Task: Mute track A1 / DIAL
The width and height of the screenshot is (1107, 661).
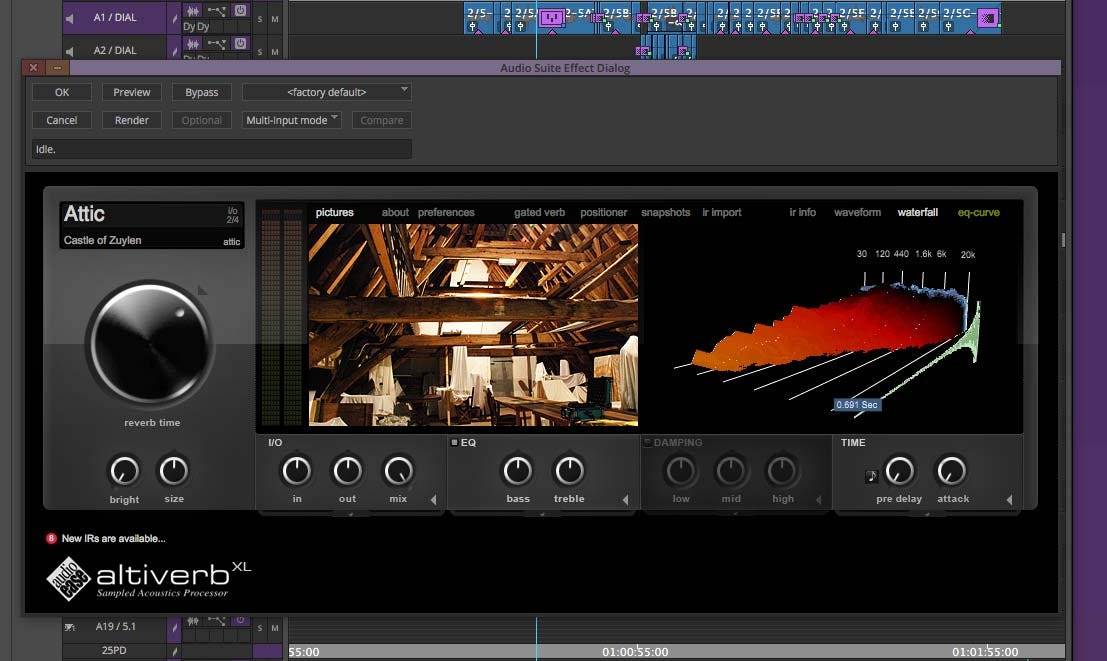Action: click(275, 19)
